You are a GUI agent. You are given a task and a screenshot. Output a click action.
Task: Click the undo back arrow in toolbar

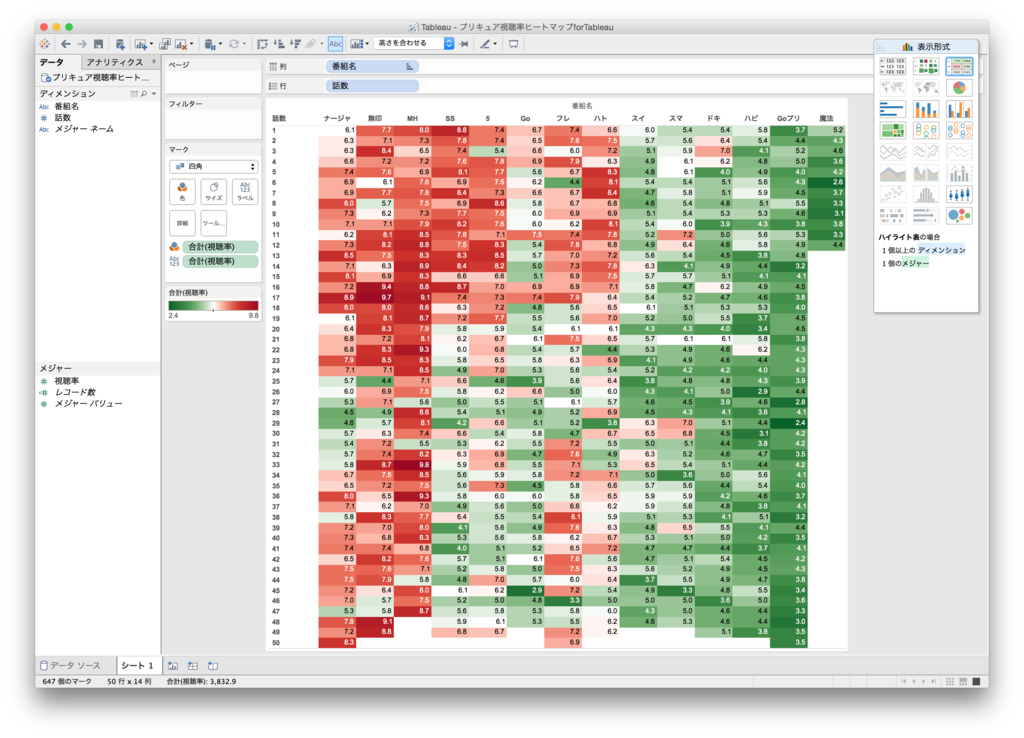(x=66, y=44)
